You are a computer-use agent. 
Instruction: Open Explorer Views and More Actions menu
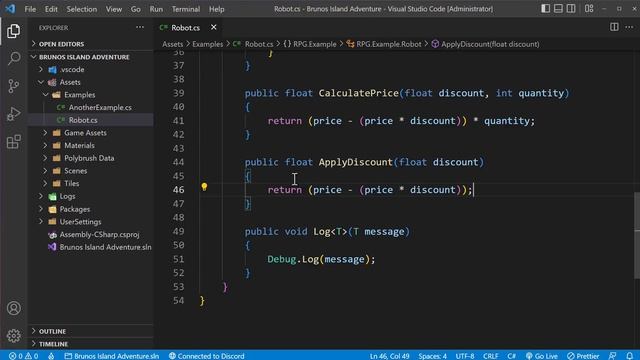click(140, 27)
